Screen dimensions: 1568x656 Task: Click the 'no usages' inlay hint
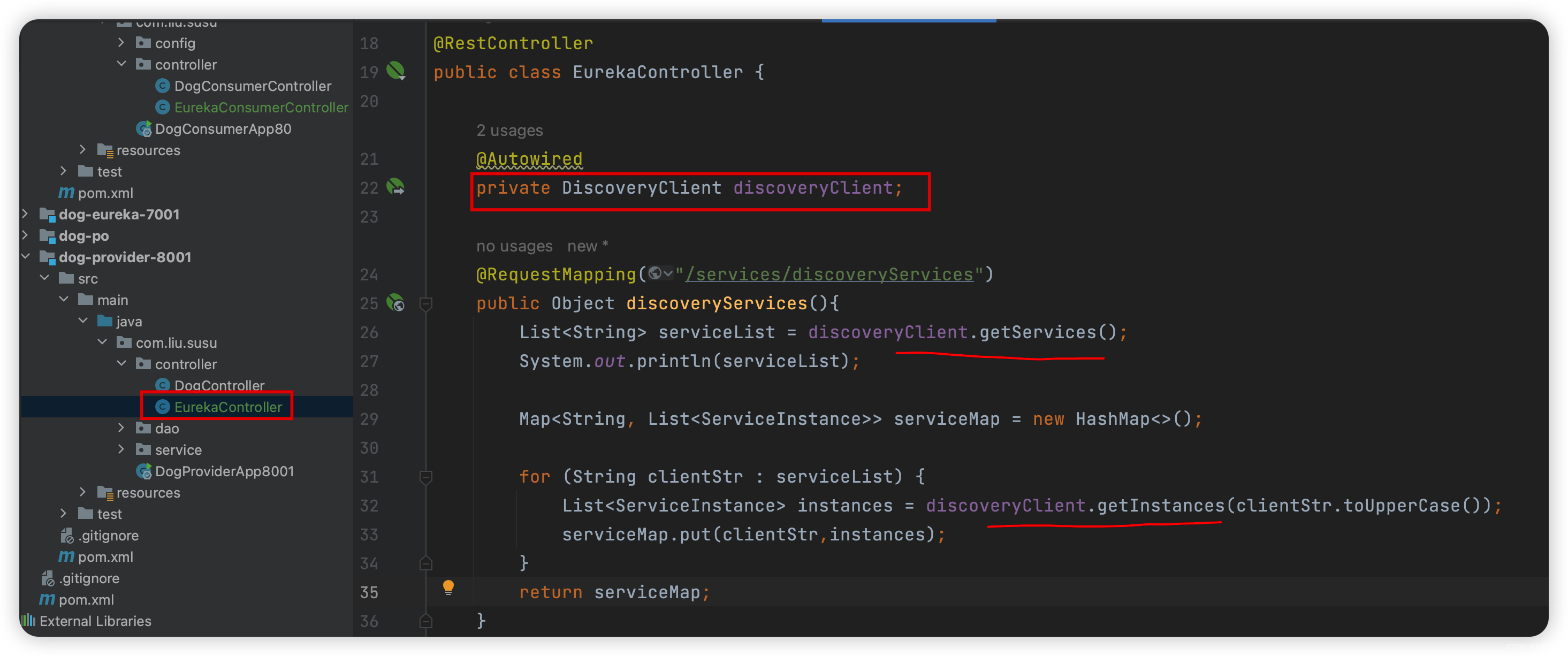pyautogui.click(x=514, y=246)
